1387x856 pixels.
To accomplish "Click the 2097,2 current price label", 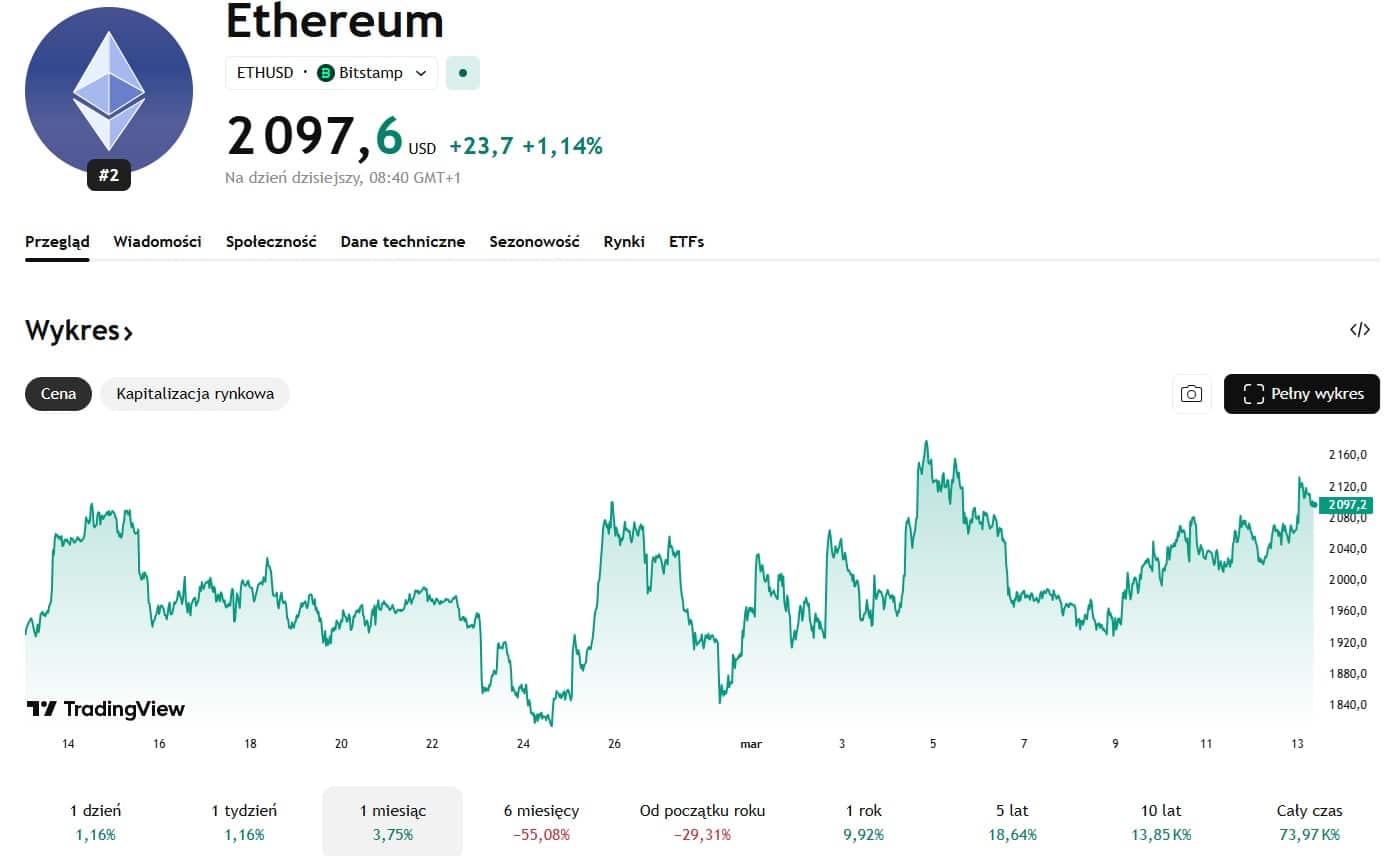I will [1347, 505].
